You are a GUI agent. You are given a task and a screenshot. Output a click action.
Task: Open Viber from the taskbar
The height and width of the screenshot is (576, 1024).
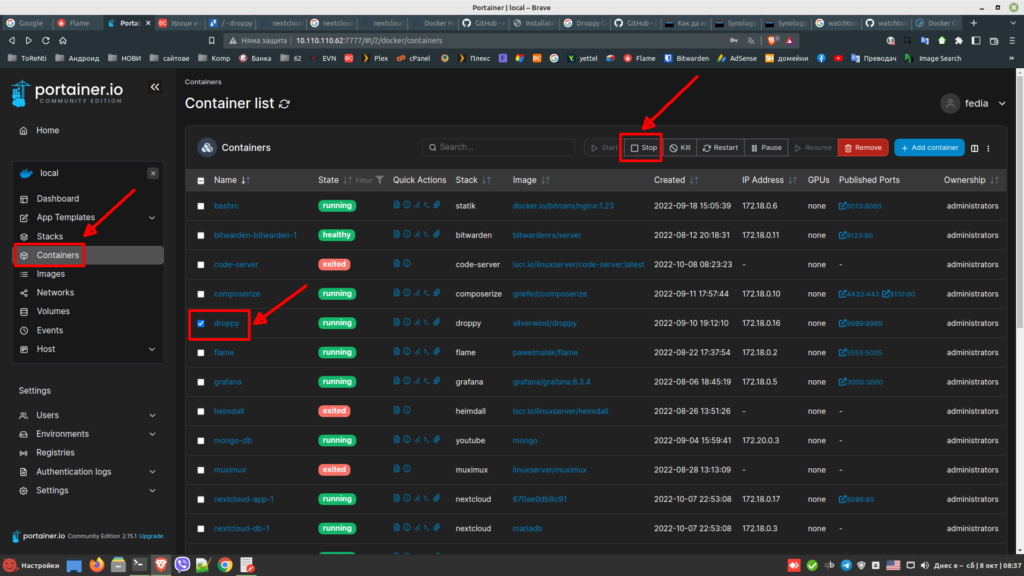[182, 565]
